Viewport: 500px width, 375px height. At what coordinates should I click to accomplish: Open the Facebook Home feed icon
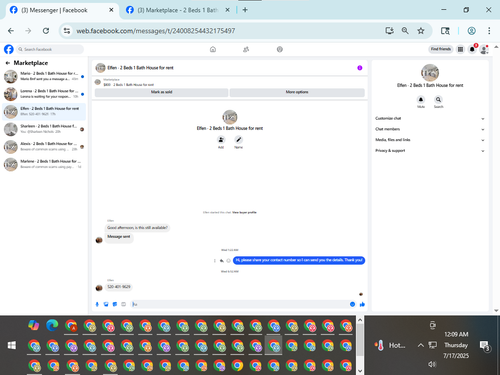pyautogui.click(x=213, y=49)
